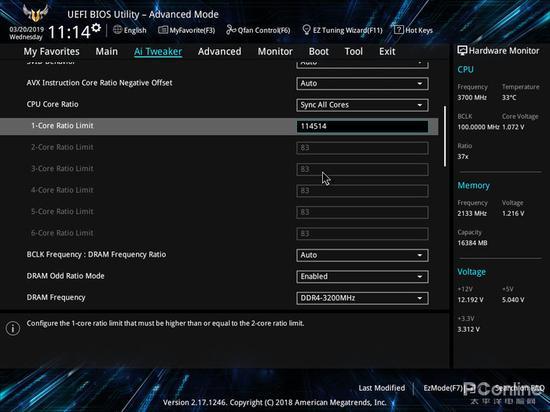Open Hot Keys question mark icon
550x412 pixels.
[x=398, y=30]
